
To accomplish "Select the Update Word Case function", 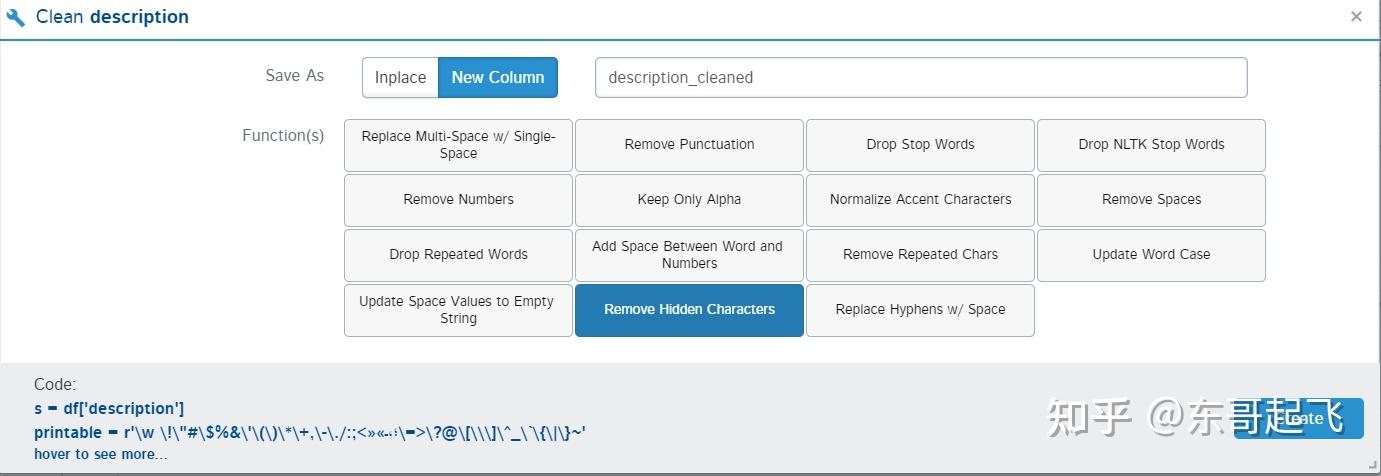I will click(1151, 255).
